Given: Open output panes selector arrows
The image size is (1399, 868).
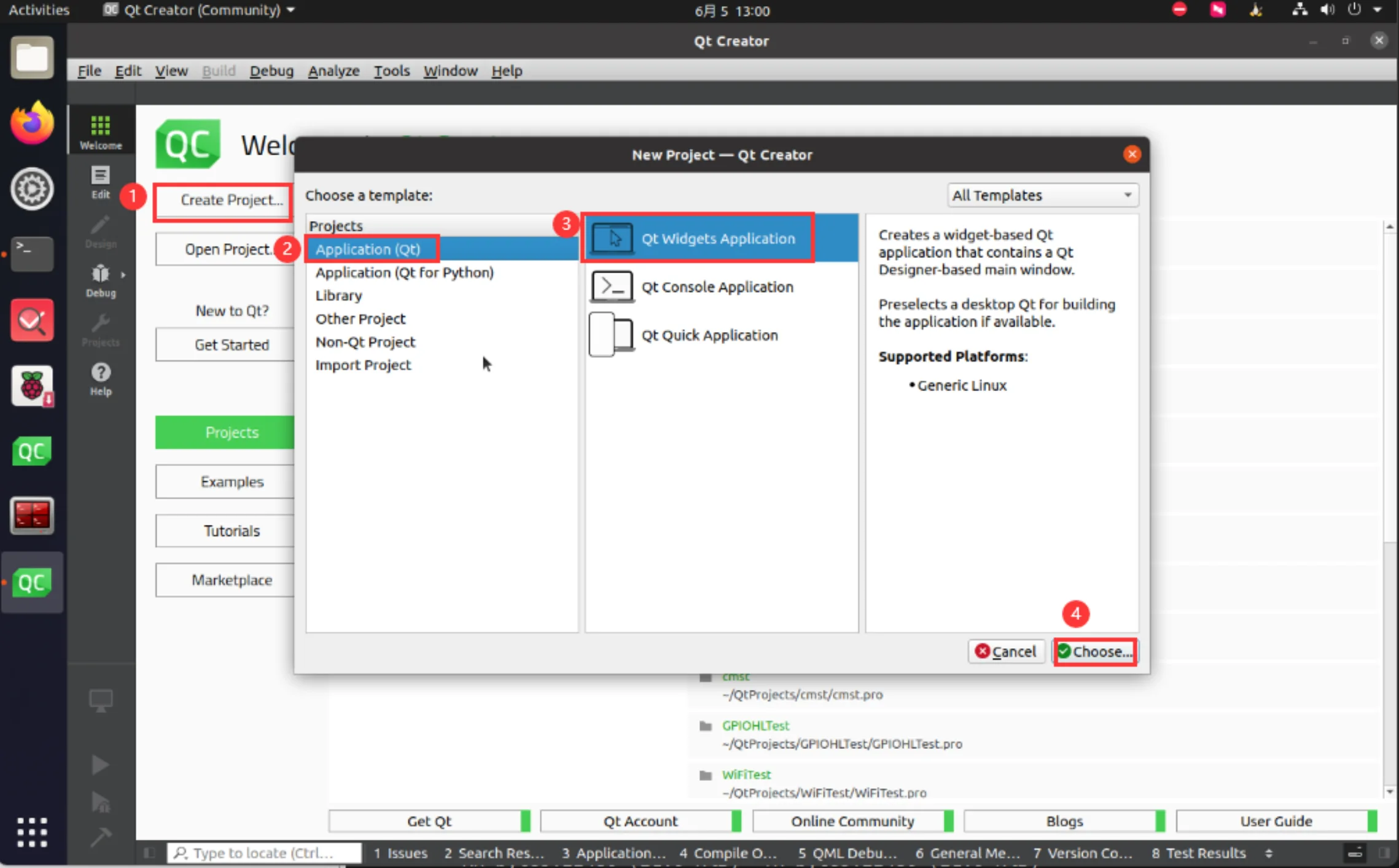Looking at the screenshot, I should click(1269, 853).
